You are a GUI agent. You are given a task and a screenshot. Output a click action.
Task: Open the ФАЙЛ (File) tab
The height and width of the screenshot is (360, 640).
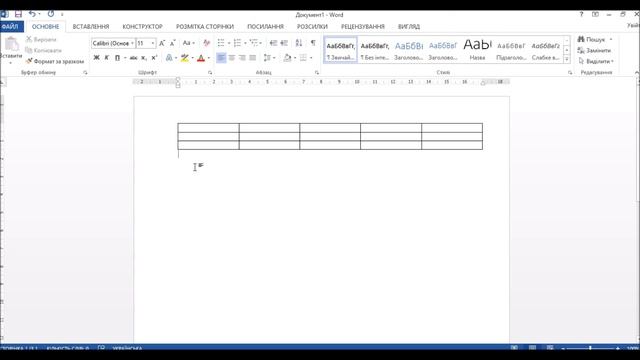tap(10, 27)
